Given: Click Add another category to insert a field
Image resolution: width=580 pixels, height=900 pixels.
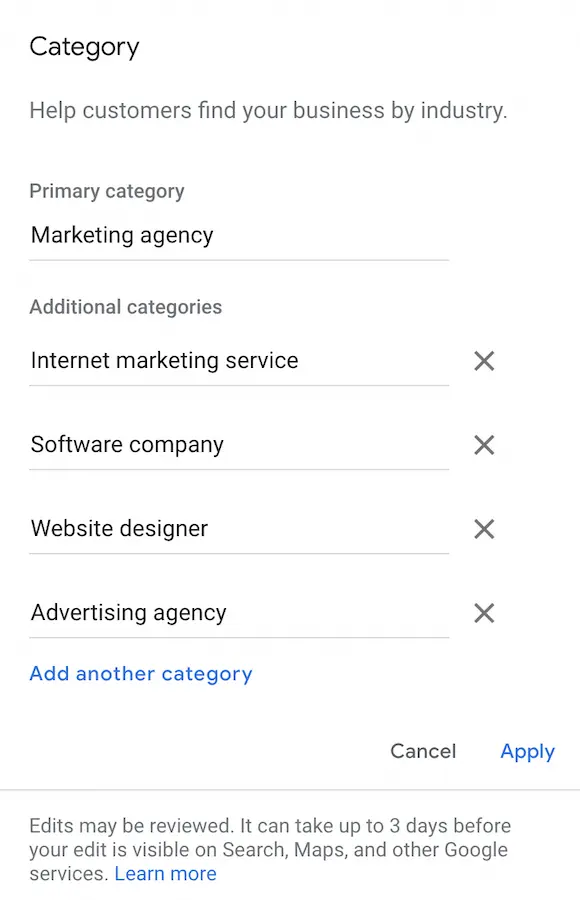Looking at the screenshot, I should tap(141, 674).
